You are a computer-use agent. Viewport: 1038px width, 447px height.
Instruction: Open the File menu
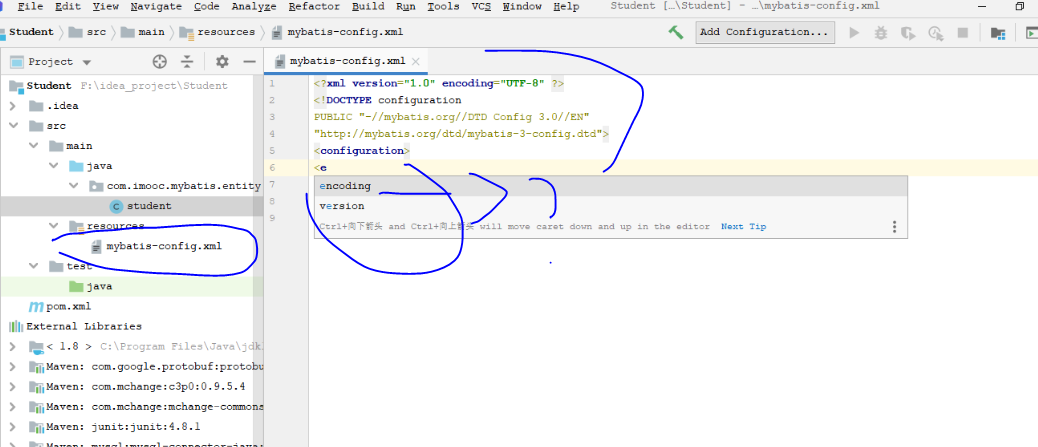point(30,7)
